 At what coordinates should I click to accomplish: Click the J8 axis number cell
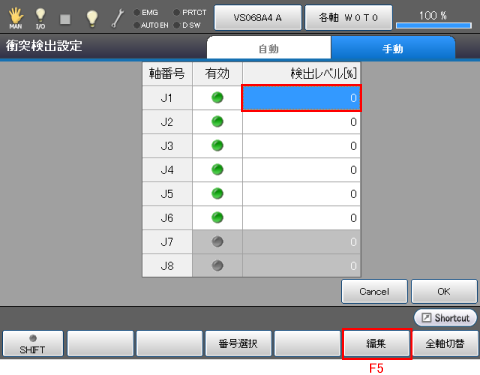[x=167, y=266]
